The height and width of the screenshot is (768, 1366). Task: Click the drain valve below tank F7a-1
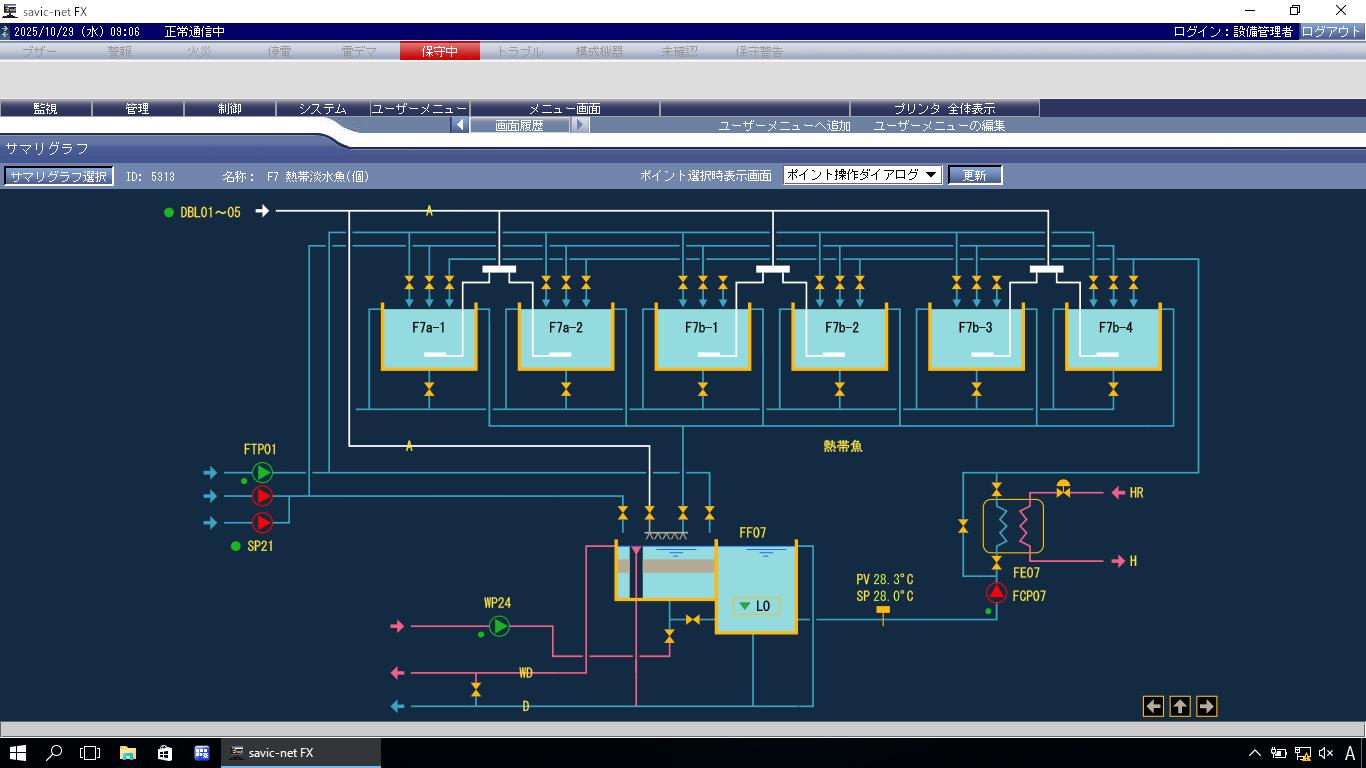pos(429,389)
